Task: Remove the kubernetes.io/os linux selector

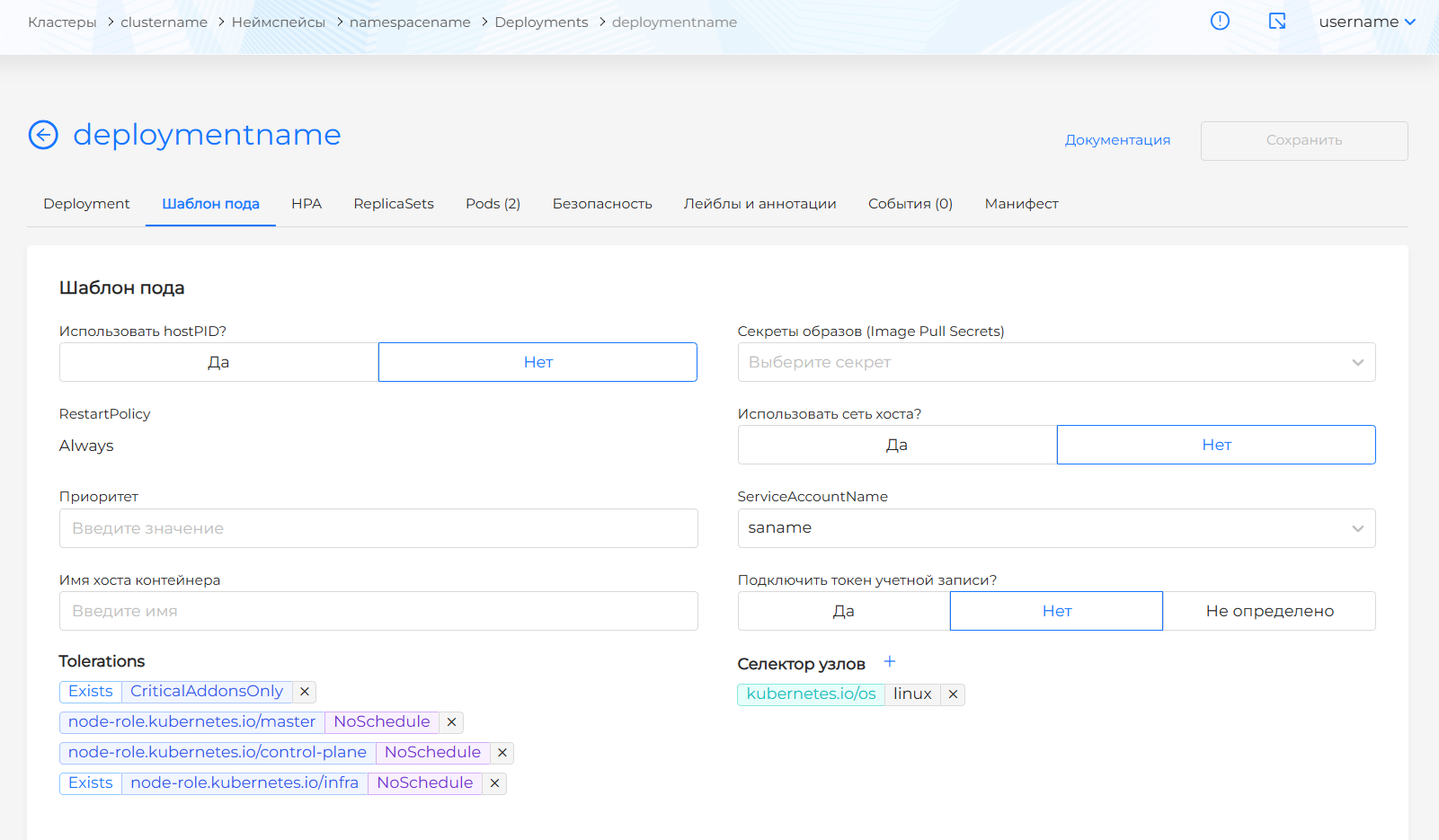Action: click(953, 694)
